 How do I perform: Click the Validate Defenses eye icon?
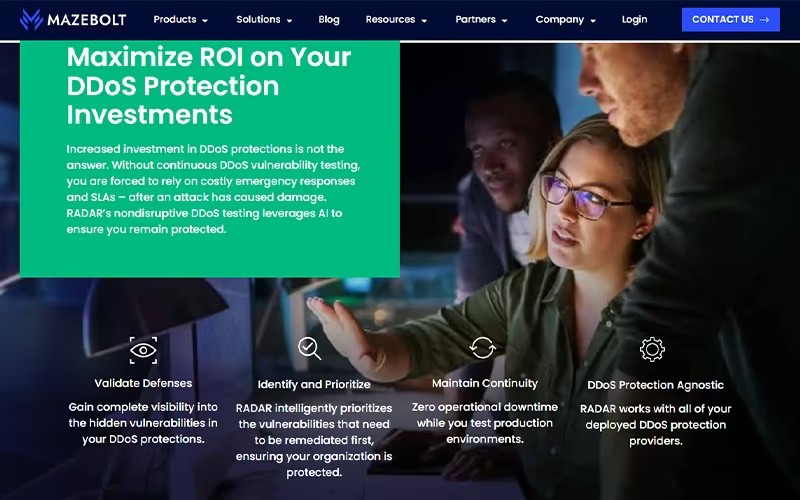143,350
